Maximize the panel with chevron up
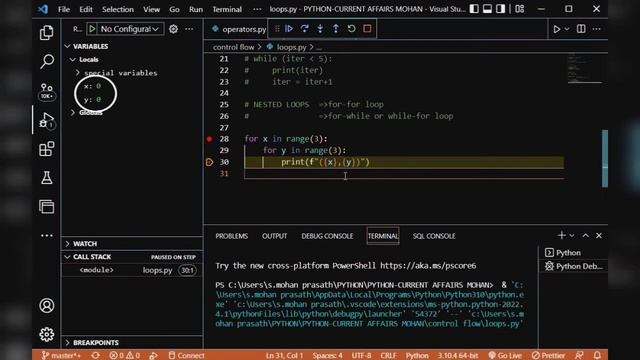 pos(586,236)
